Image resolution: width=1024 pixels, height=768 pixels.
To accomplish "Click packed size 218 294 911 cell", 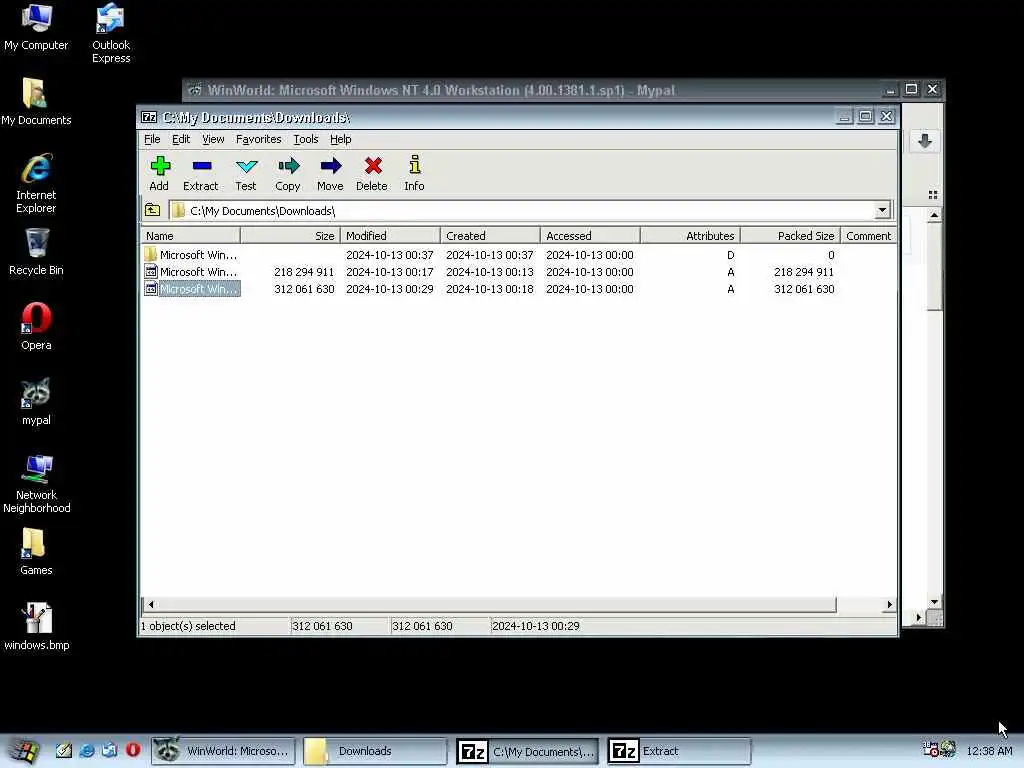I will [804, 272].
